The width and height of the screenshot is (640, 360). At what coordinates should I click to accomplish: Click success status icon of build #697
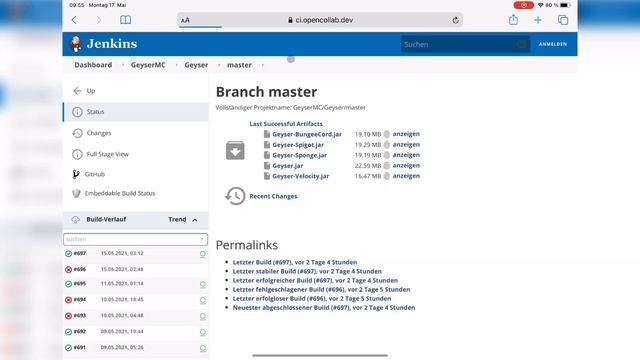click(69, 254)
